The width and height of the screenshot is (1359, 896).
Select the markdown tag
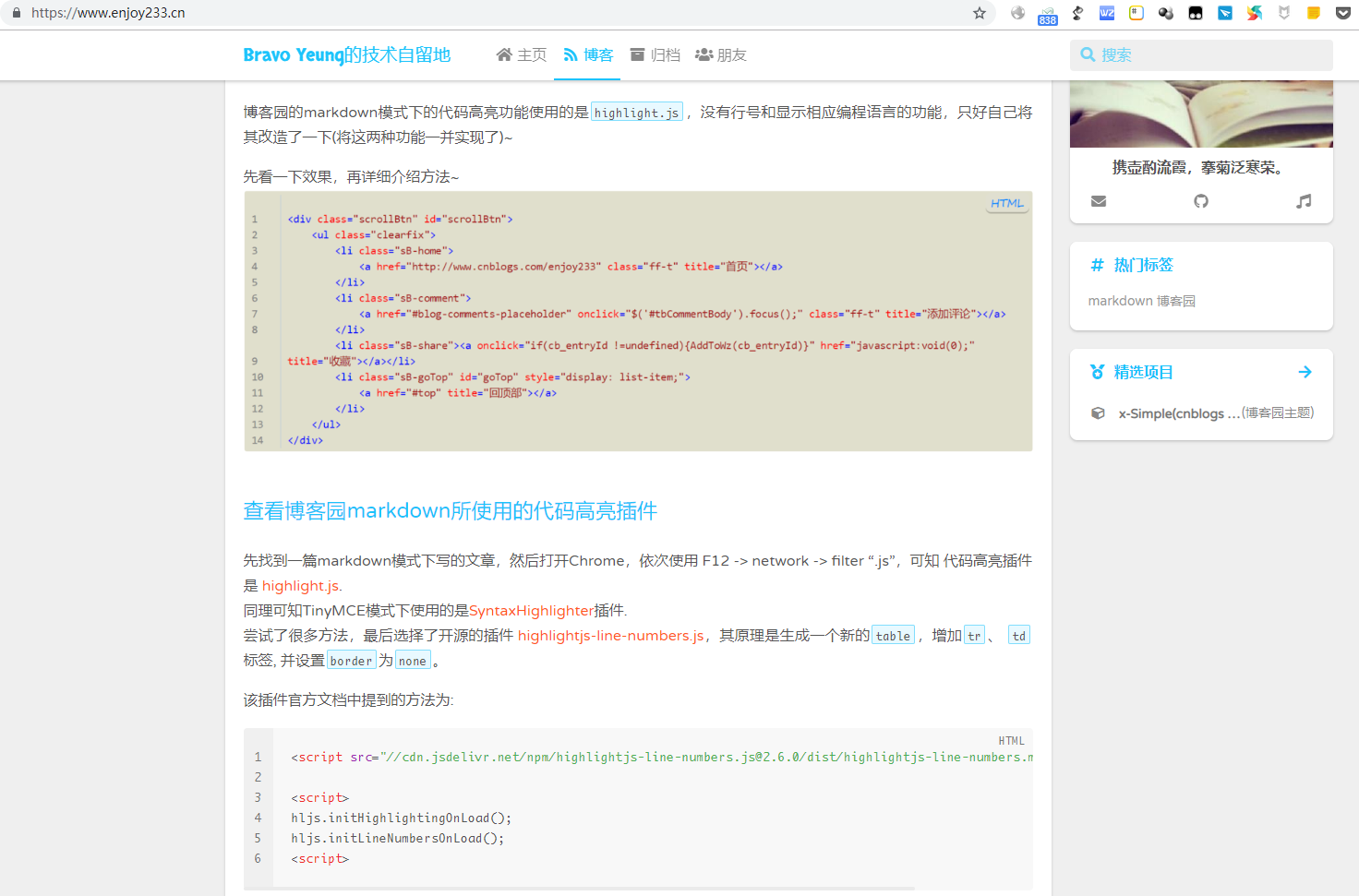[x=1120, y=301]
